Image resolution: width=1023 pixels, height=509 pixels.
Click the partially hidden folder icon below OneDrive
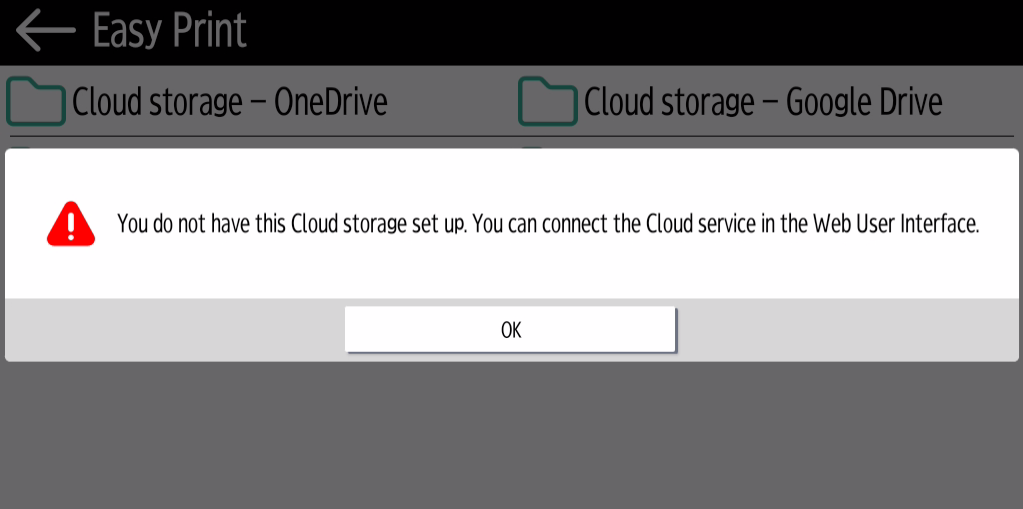22,147
